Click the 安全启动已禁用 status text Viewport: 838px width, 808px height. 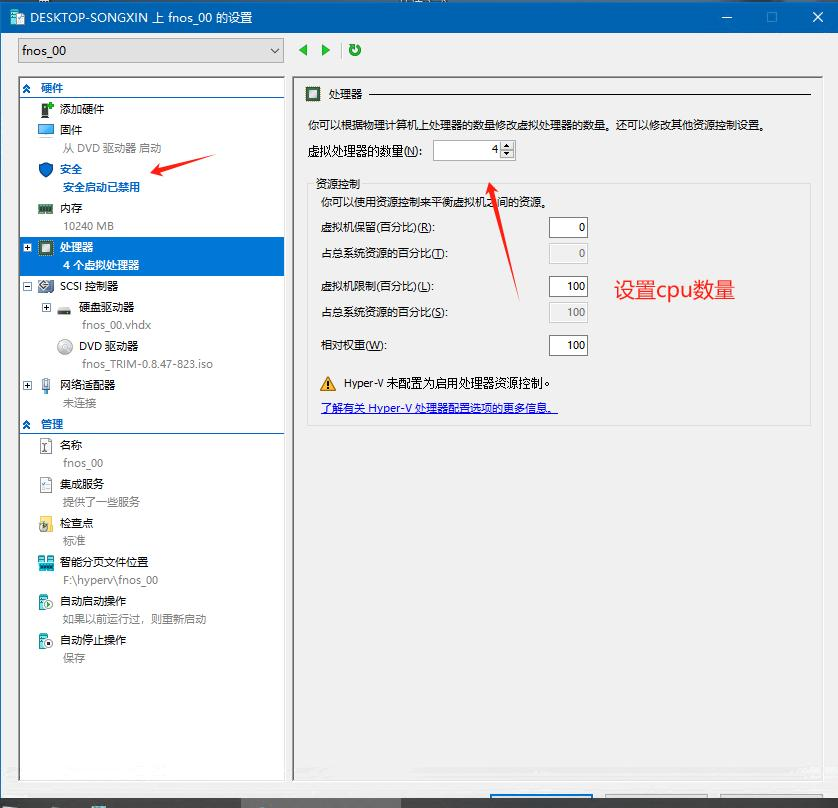point(101,188)
